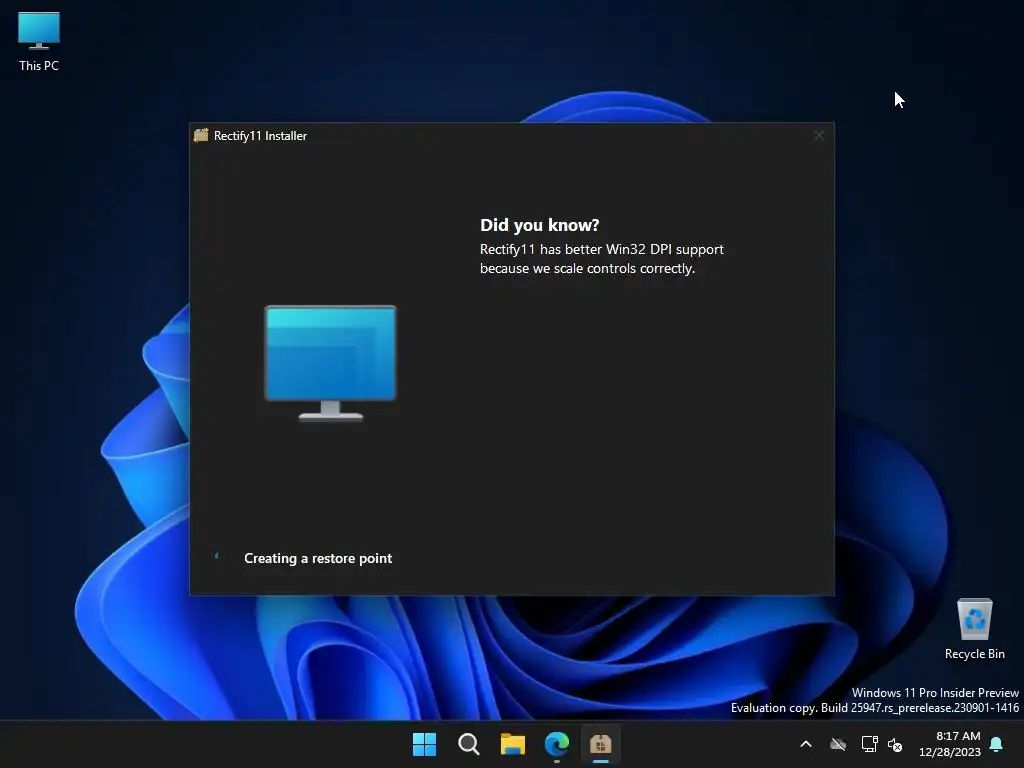This screenshot has height=768, width=1024.
Task: Click the large monitor illustration in installer
Action: click(330, 363)
